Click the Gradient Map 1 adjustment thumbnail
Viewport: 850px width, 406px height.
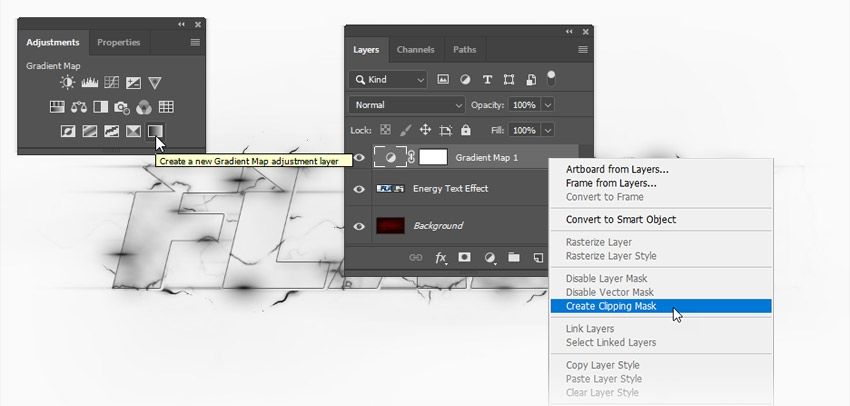[x=390, y=157]
